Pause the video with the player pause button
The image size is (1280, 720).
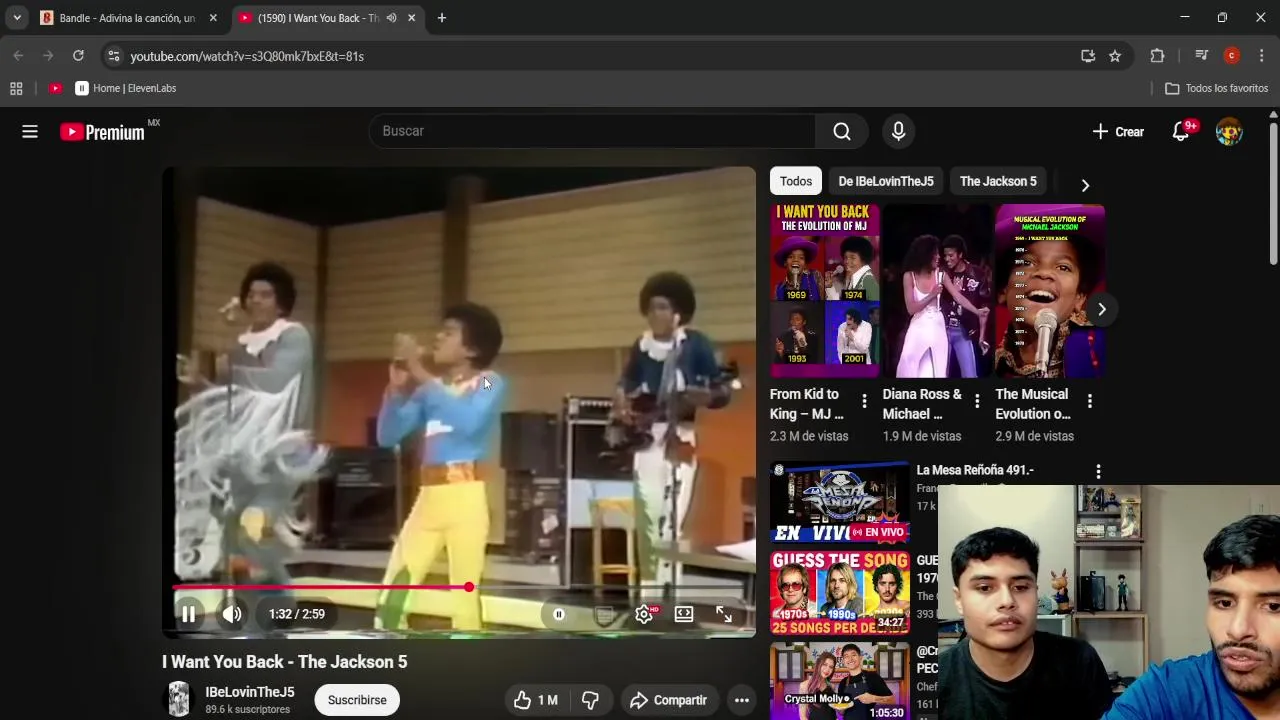pos(188,614)
